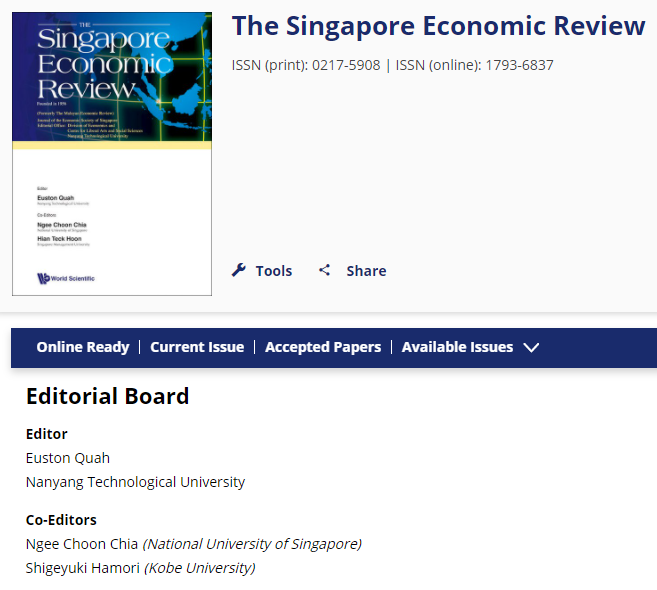
Task: Click the wrench icon beside Tools
Action: (x=239, y=270)
